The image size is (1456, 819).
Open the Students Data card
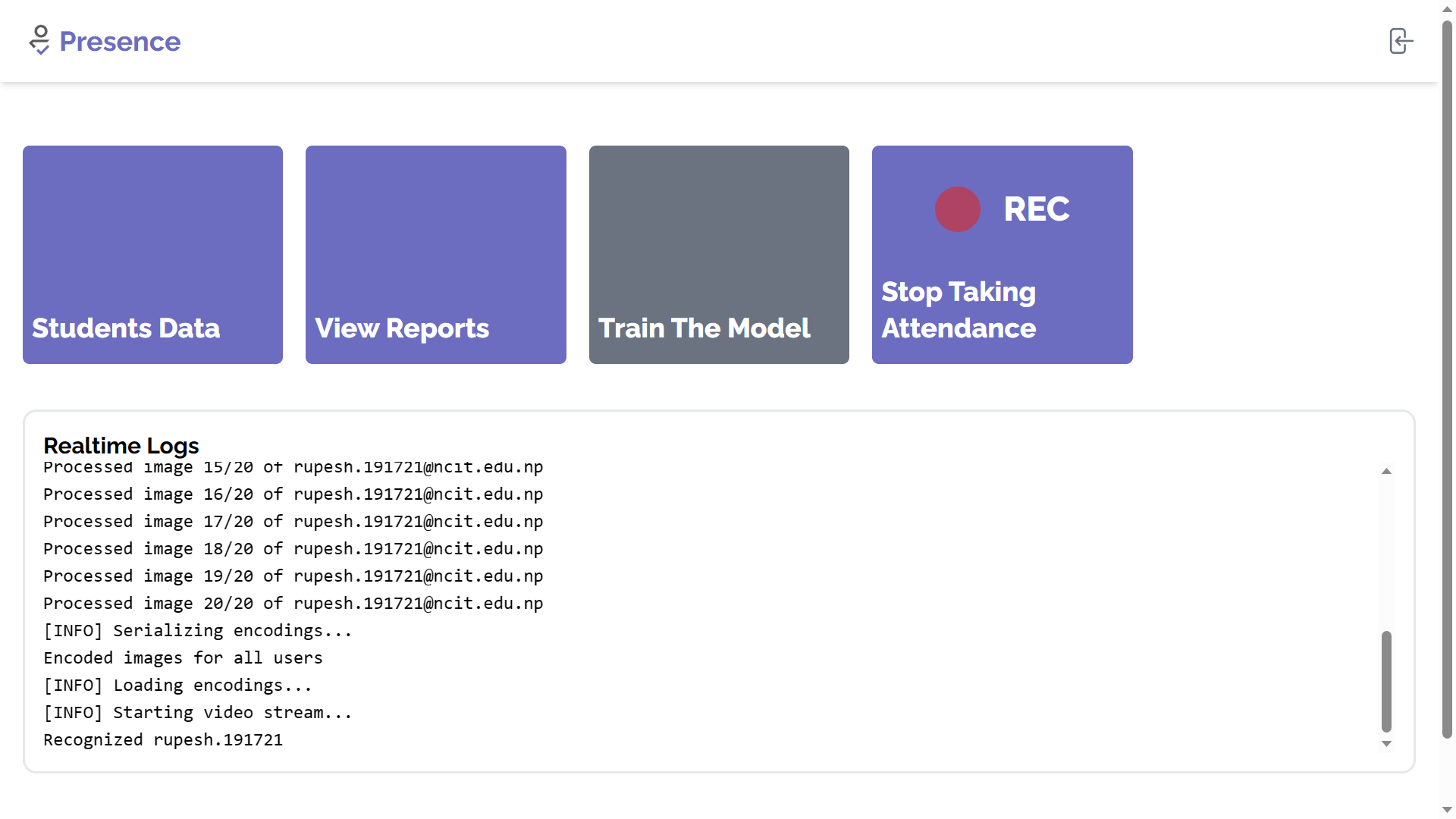tap(152, 255)
